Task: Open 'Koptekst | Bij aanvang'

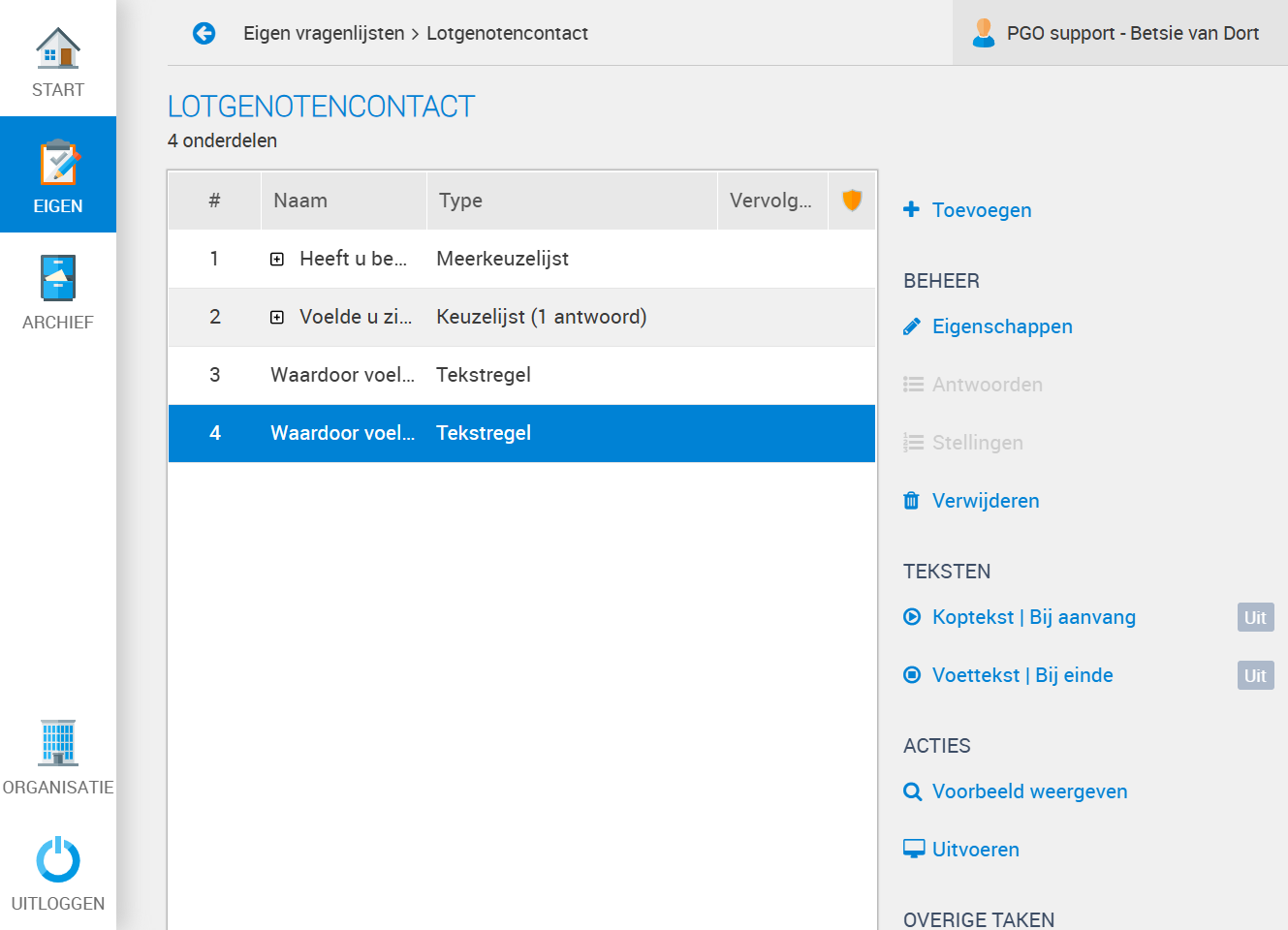Action: point(1034,617)
